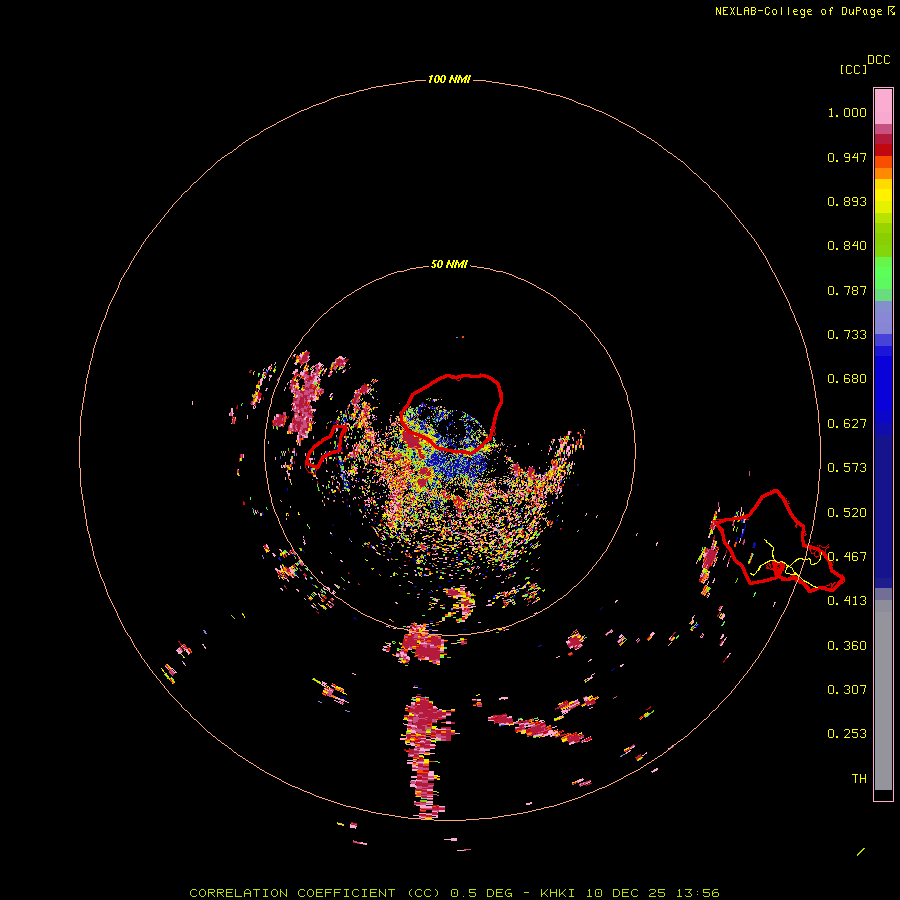Select the 0.413 scale value

click(847, 601)
